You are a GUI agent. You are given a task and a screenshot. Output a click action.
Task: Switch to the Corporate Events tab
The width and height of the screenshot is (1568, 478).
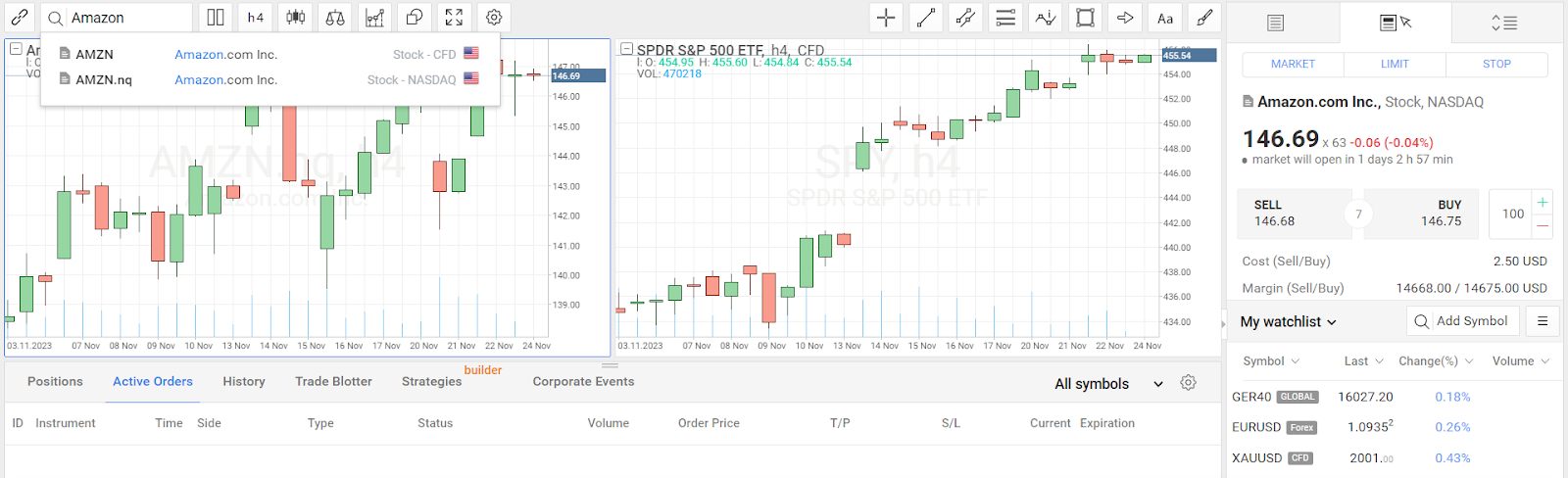583,381
